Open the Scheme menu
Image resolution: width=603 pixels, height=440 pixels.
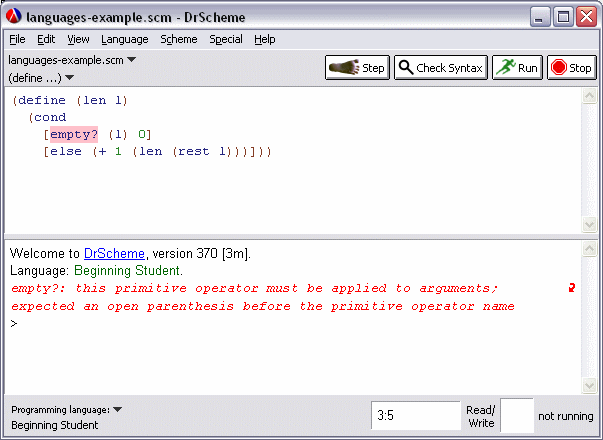(179, 39)
